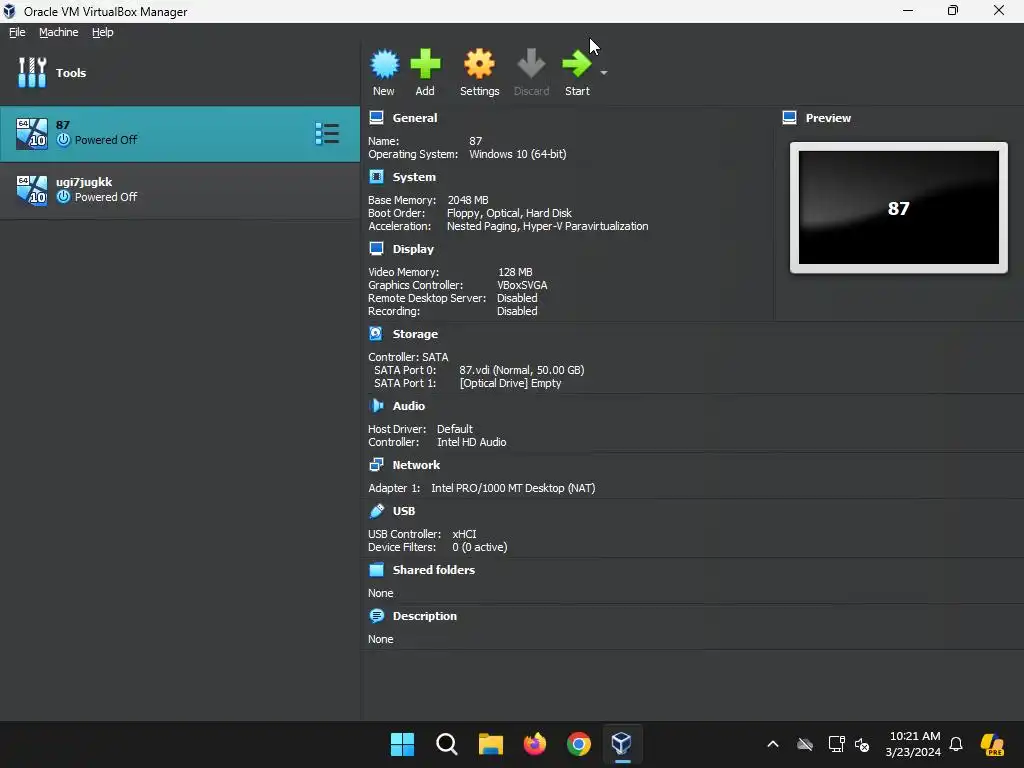The width and height of the screenshot is (1024, 768).
Task: Open the notifications bell
Action: [x=956, y=744]
